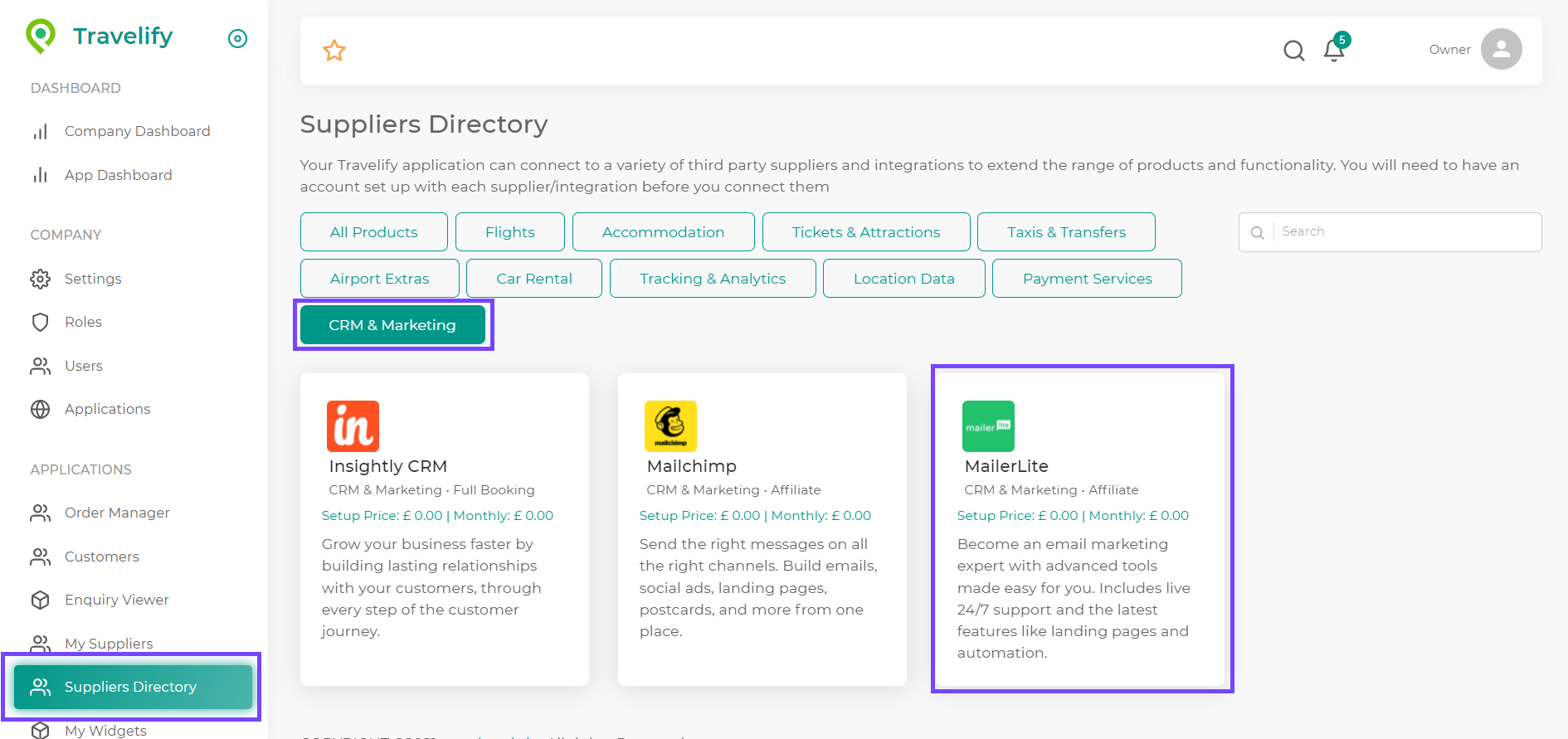The width and height of the screenshot is (1568, 739).
Task: Click the Mailchimp logo icon
Action: [x=670, y=426]
